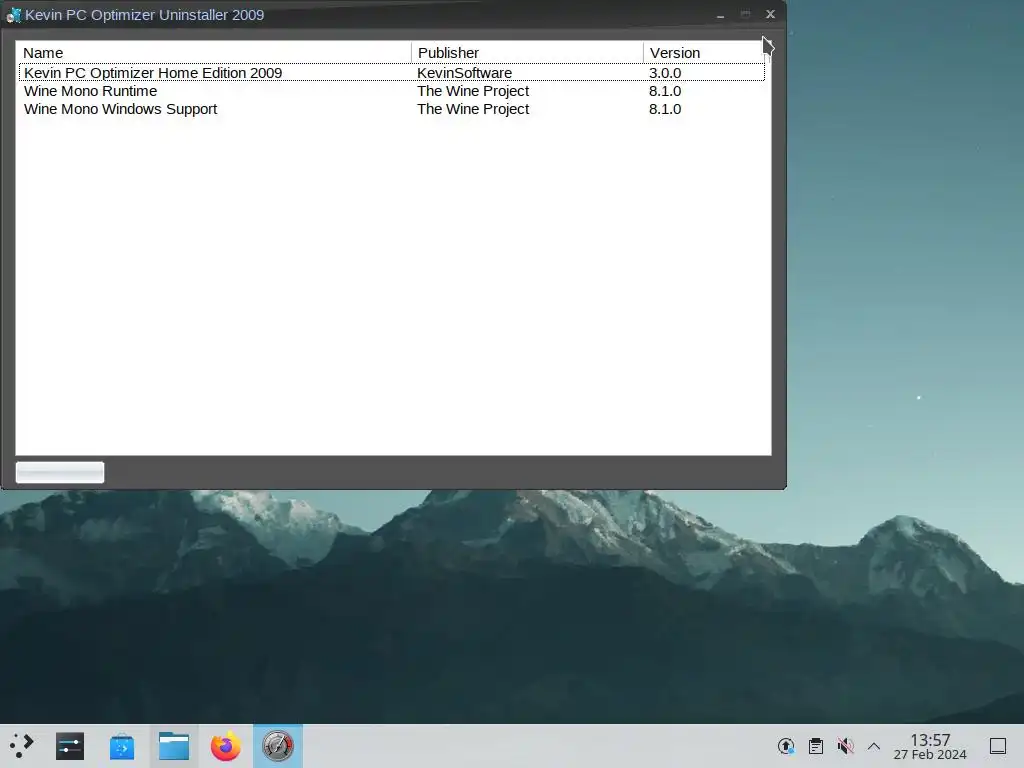This screenshot has width=1024, height=768.
Task: Launch Discover software center from taskbar
Action: tap(122, 746)
